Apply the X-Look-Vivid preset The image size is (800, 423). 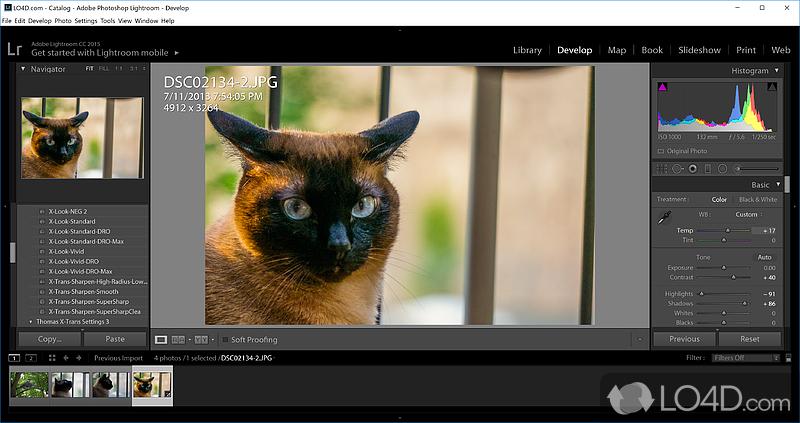click(x=66, y=252)
